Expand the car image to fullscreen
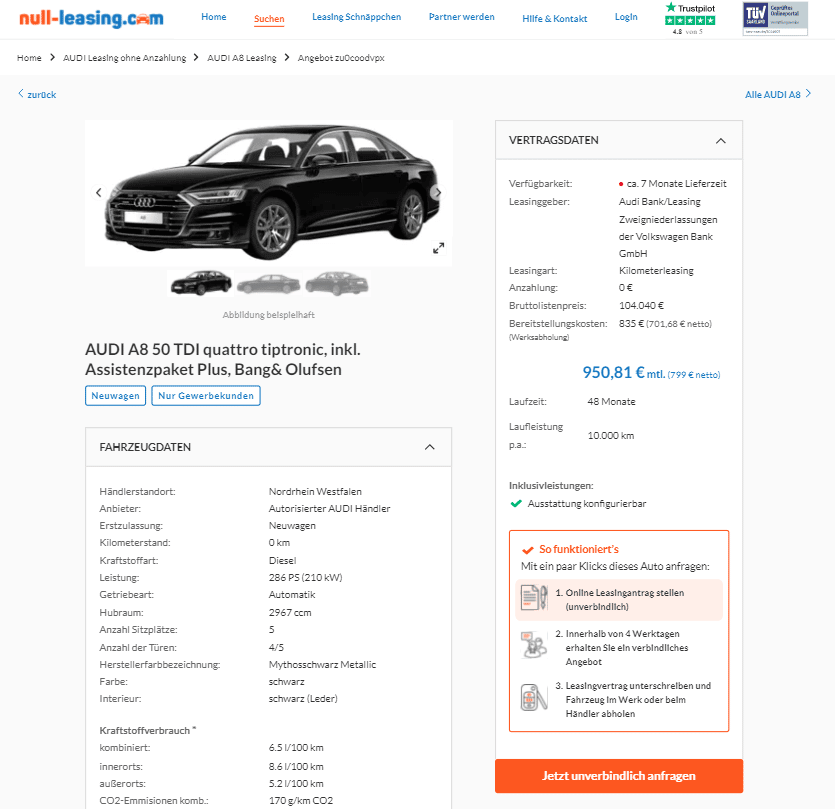The image size is (835, 809). click(438, 248)
